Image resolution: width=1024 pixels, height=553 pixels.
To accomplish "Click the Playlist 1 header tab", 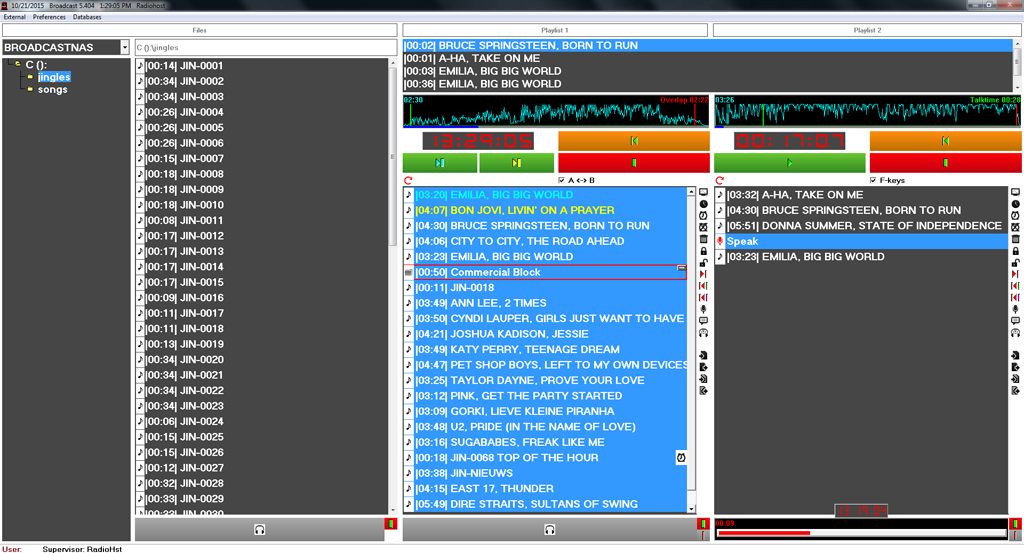I will 555,30.
